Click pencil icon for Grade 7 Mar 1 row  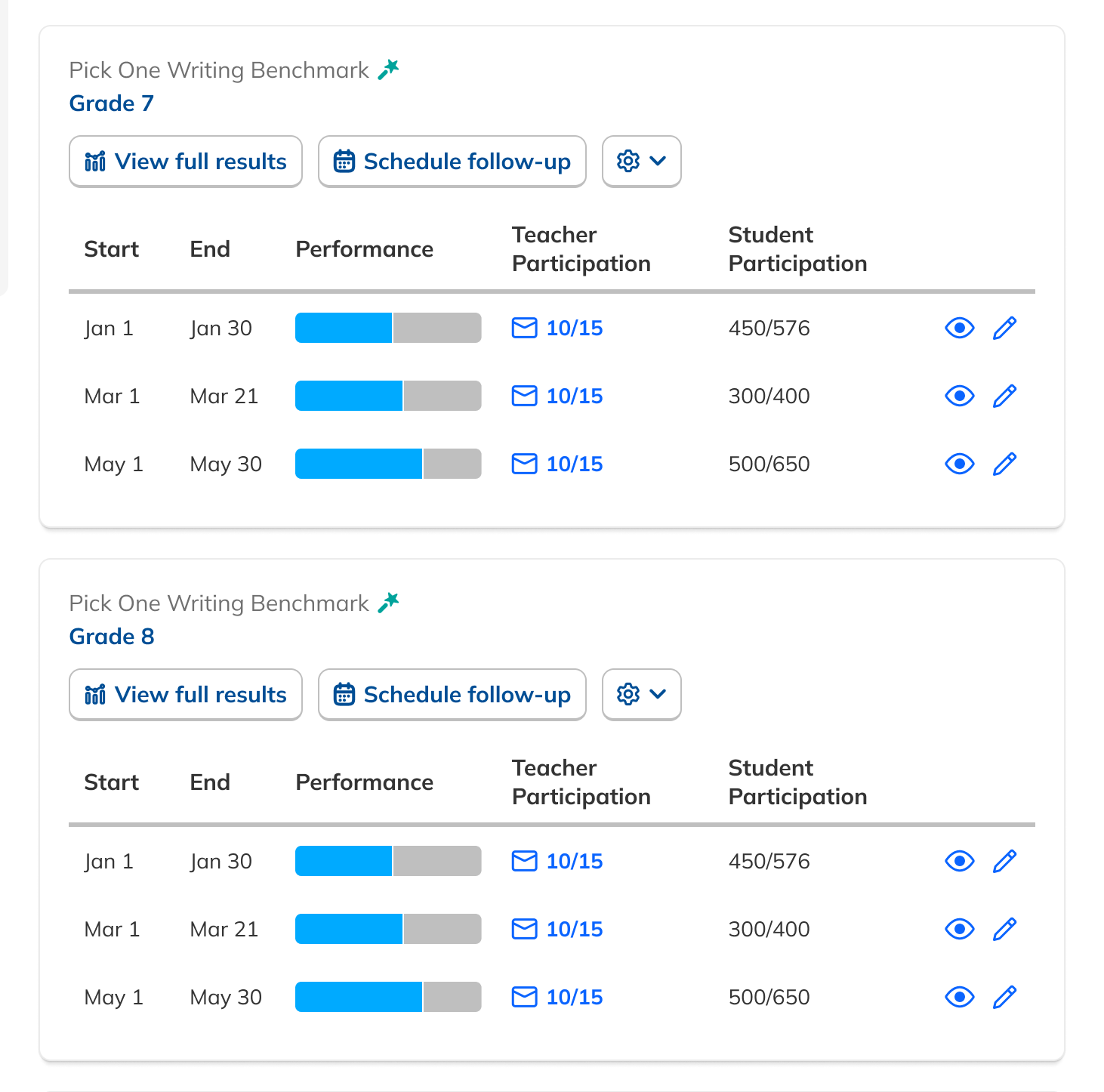click(1004, 396)
